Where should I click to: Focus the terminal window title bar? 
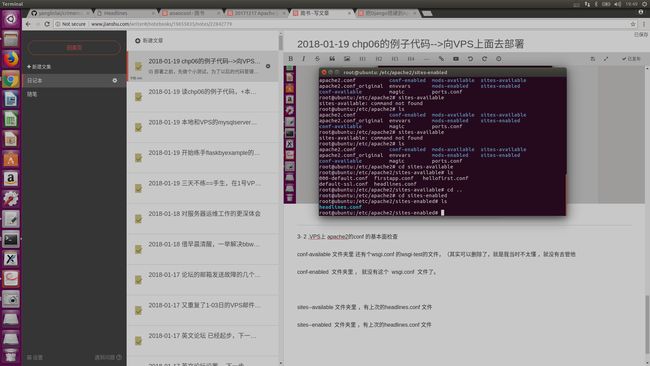(442, 72)
